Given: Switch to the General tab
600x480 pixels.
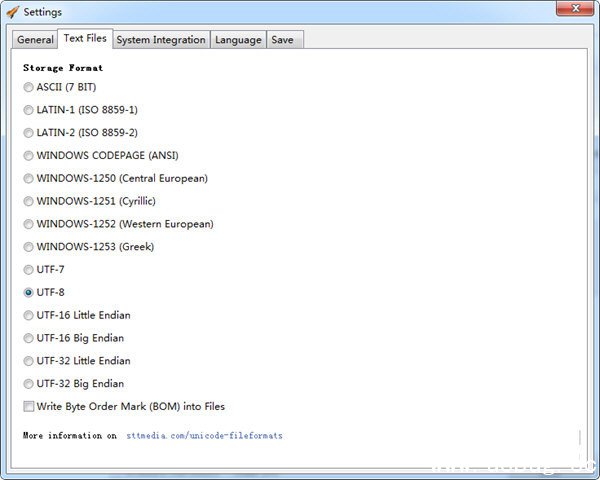Looking at the screenshot, I should tap(35, 40).
